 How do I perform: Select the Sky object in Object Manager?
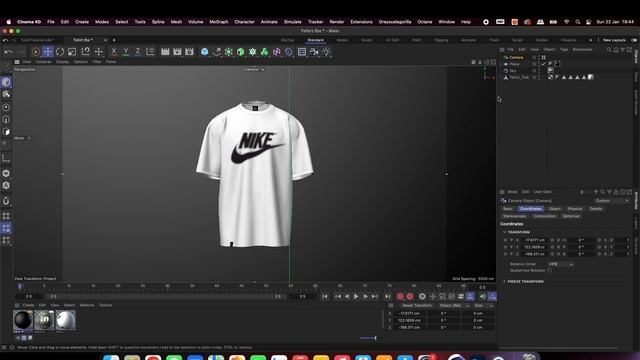point(513,71)
